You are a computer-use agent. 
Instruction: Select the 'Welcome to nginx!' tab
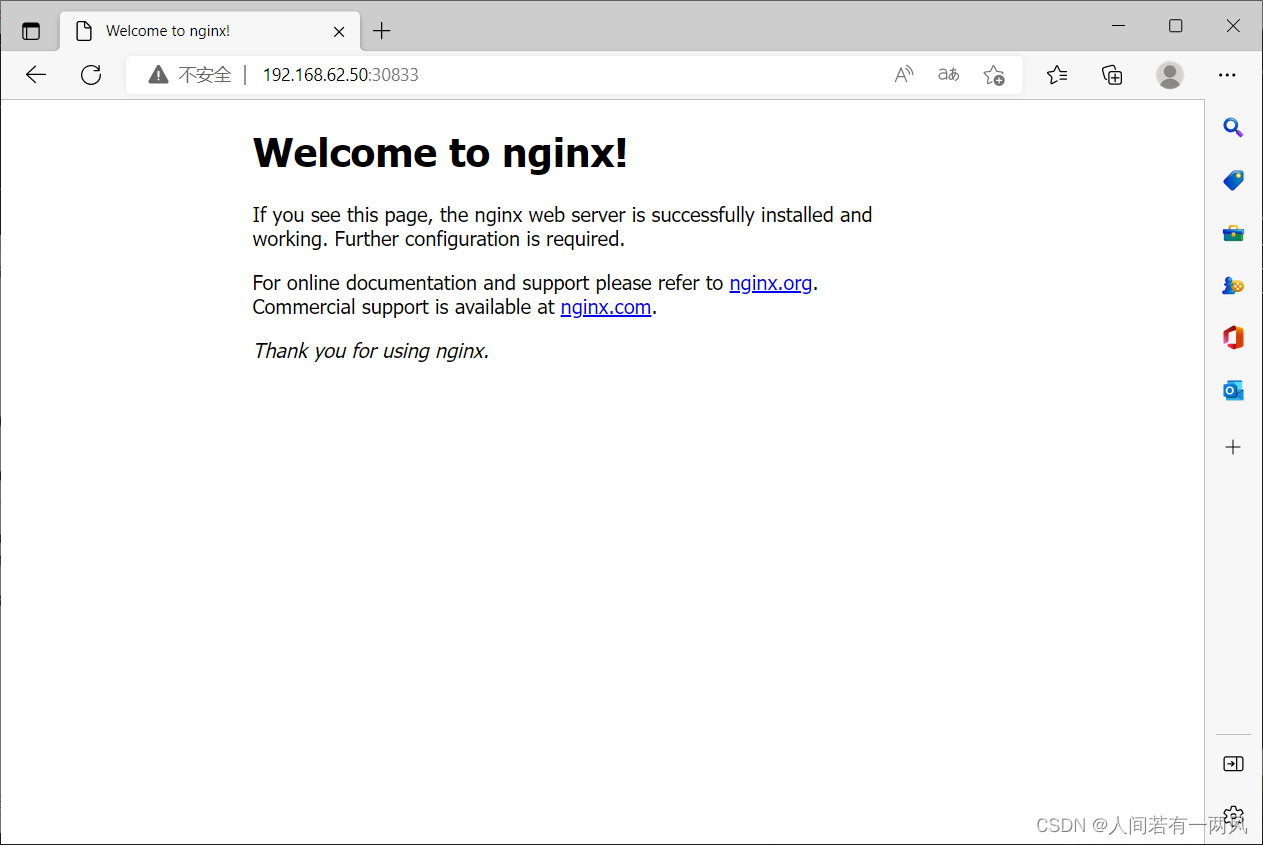coord(208,31)
